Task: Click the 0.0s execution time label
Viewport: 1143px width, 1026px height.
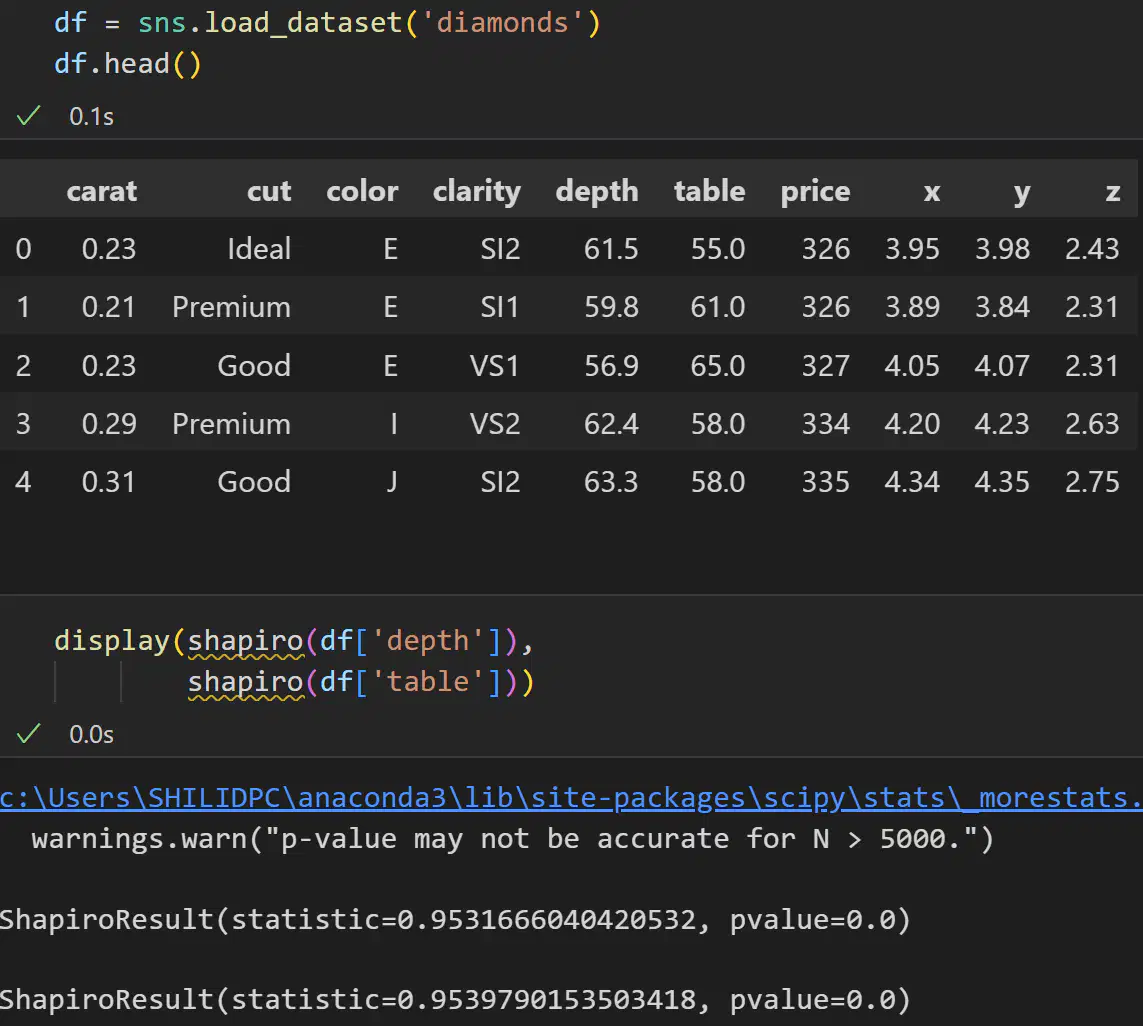Action: coord(91,734)
